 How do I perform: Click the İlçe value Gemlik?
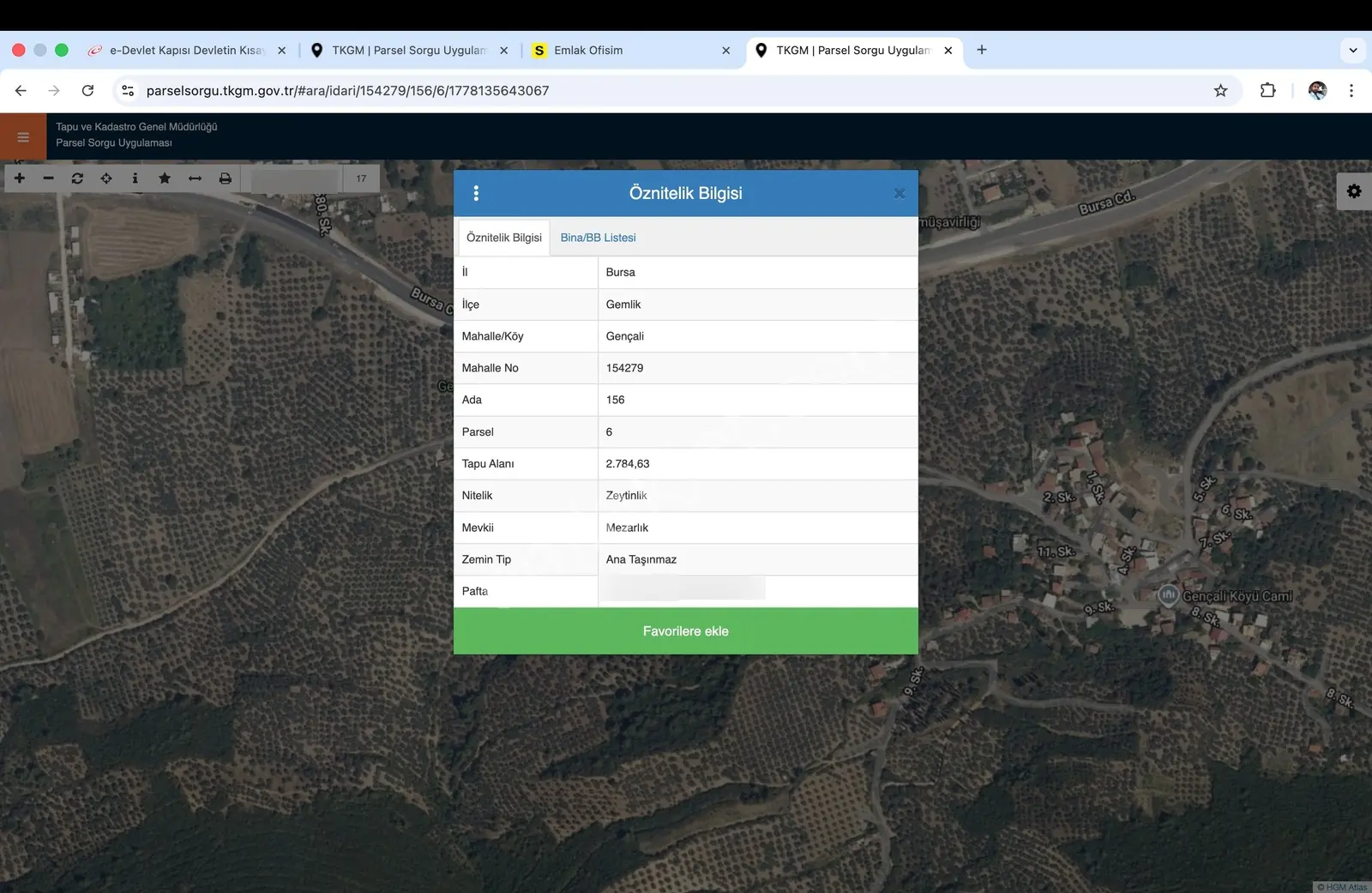pyautogui.click(x=623, y=305)
